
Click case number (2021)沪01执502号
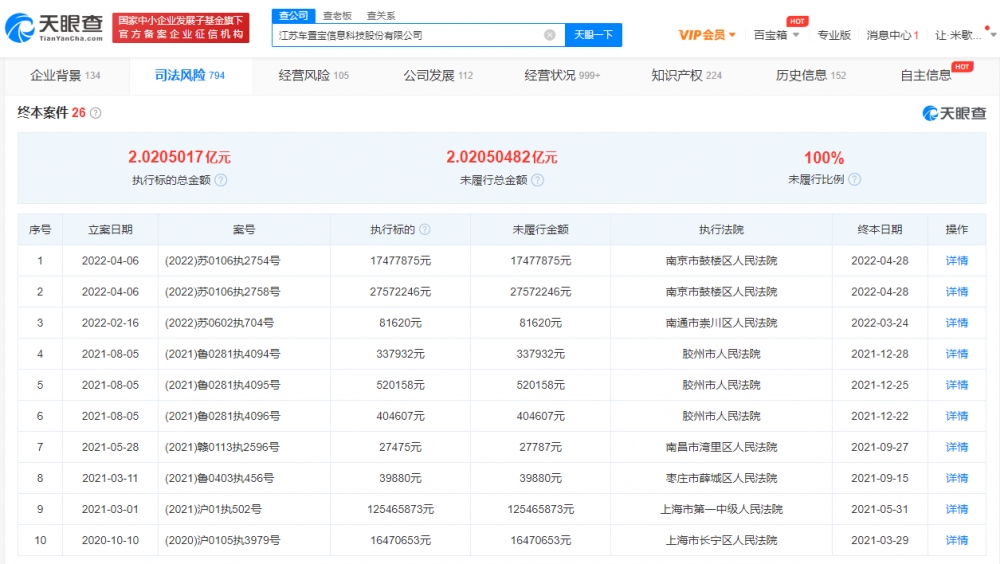point(213,509)
